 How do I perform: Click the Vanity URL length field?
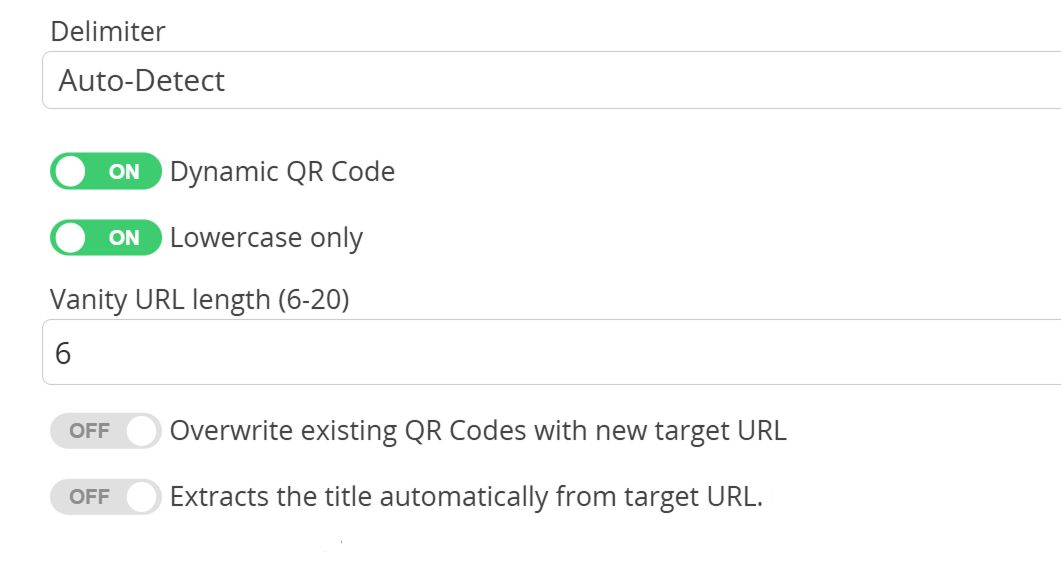[x=530, y=352]
